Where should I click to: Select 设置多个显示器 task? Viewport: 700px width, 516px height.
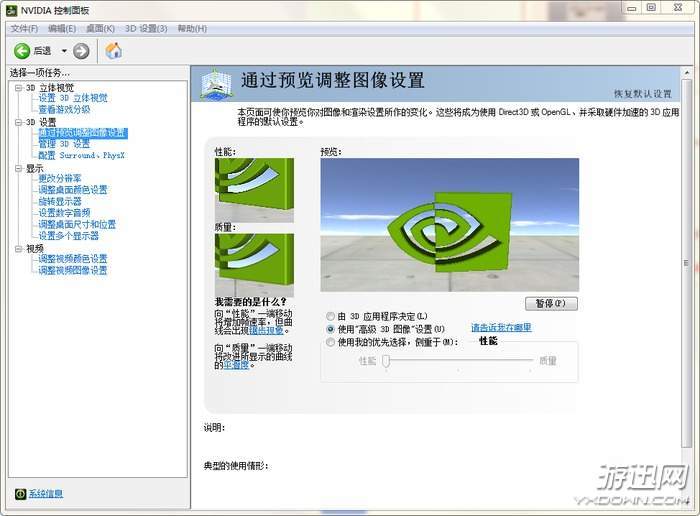69,236
